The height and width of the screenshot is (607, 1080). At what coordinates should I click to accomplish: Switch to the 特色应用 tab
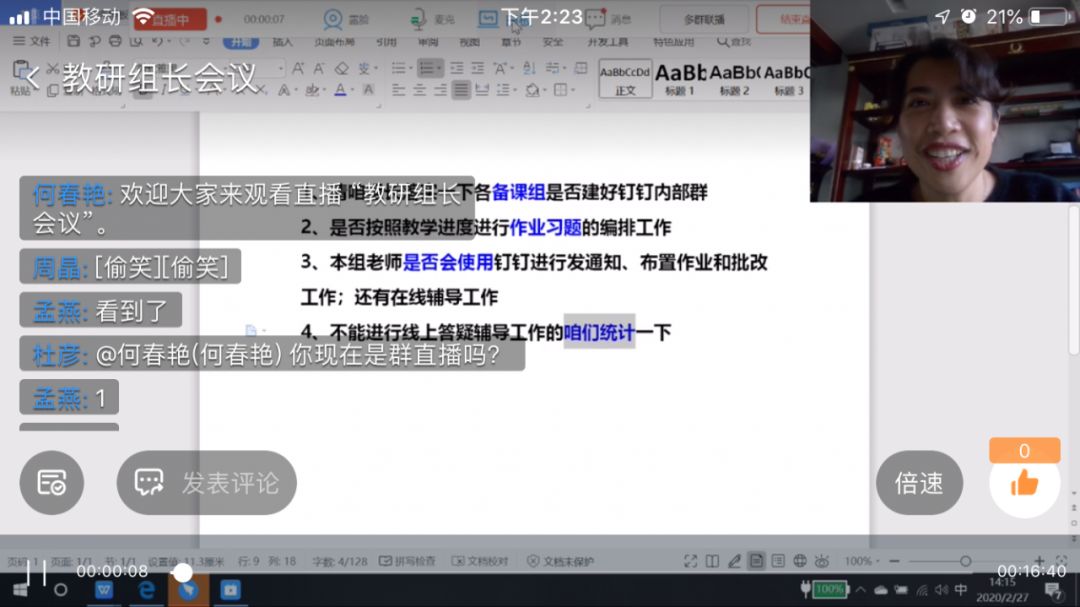point(674,42)
